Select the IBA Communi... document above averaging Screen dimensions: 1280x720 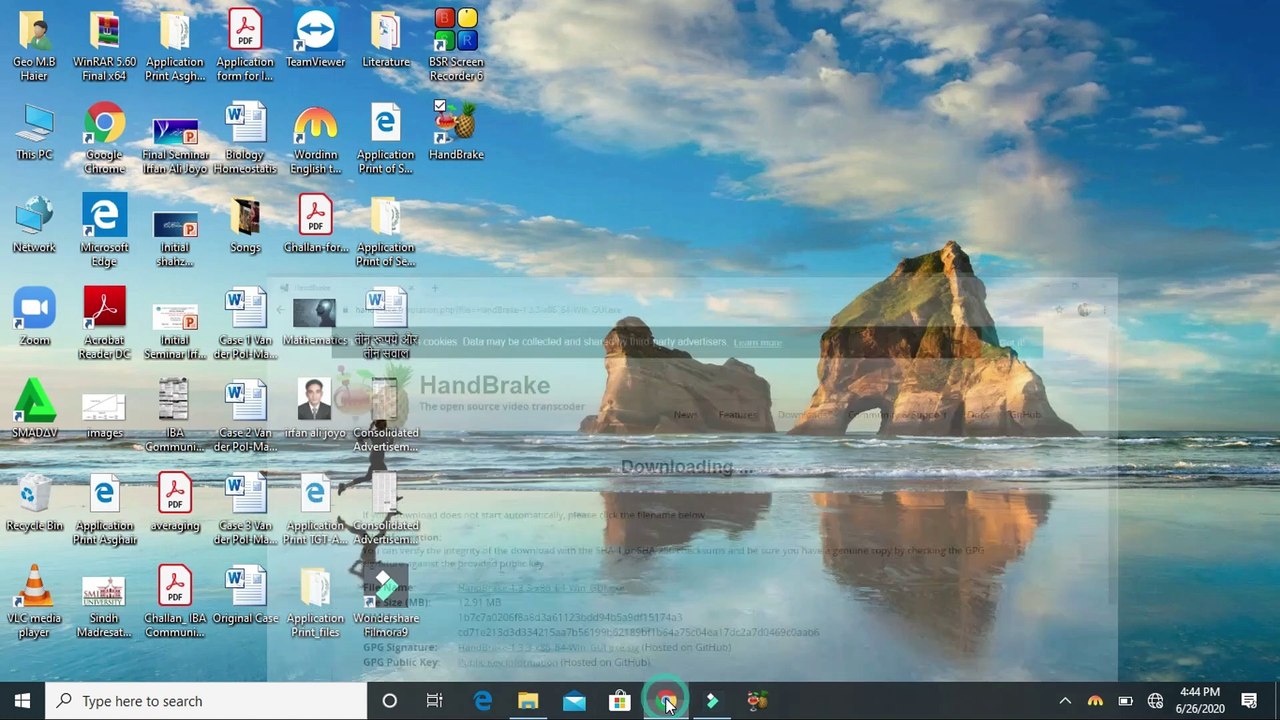coord(175,417)
